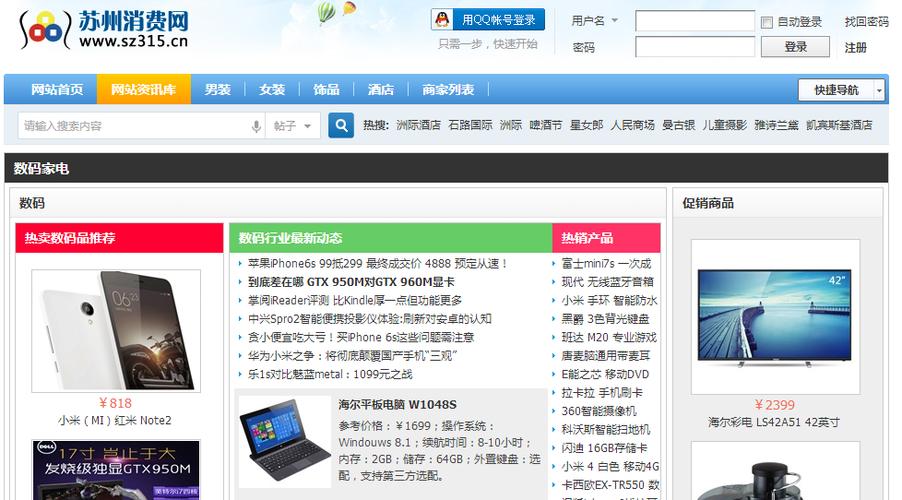Image resolution: width=902 pixels, height=500 pixels.
Task: Click the QQ penguin login icon
Action: click(x=442, y=20)
